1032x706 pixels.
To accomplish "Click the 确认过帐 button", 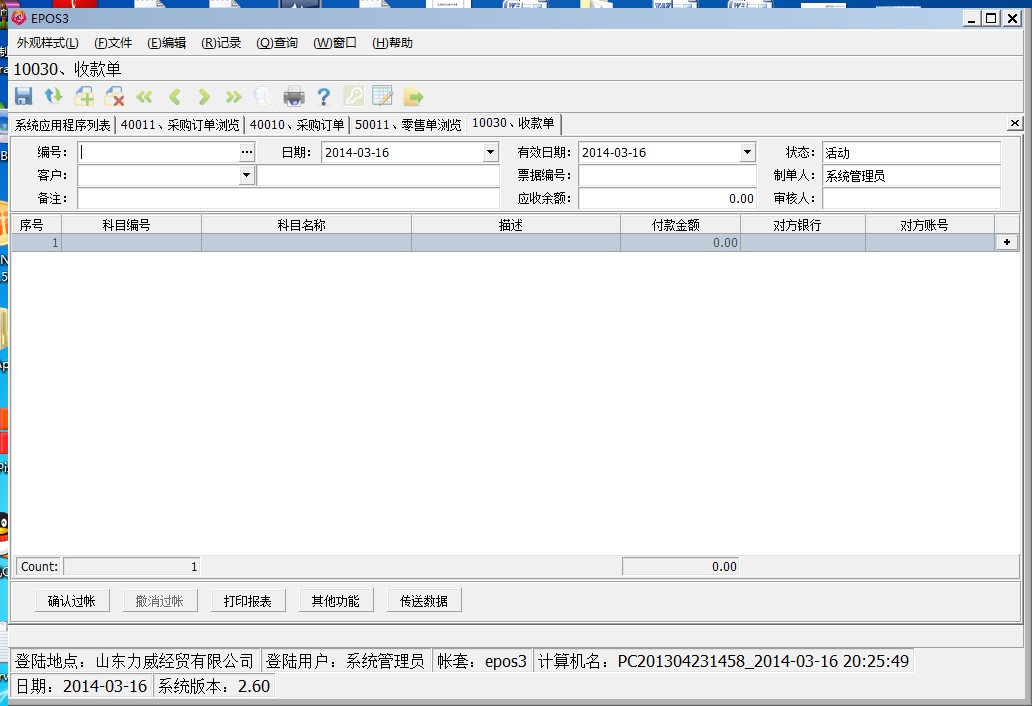I will point(71,601).
